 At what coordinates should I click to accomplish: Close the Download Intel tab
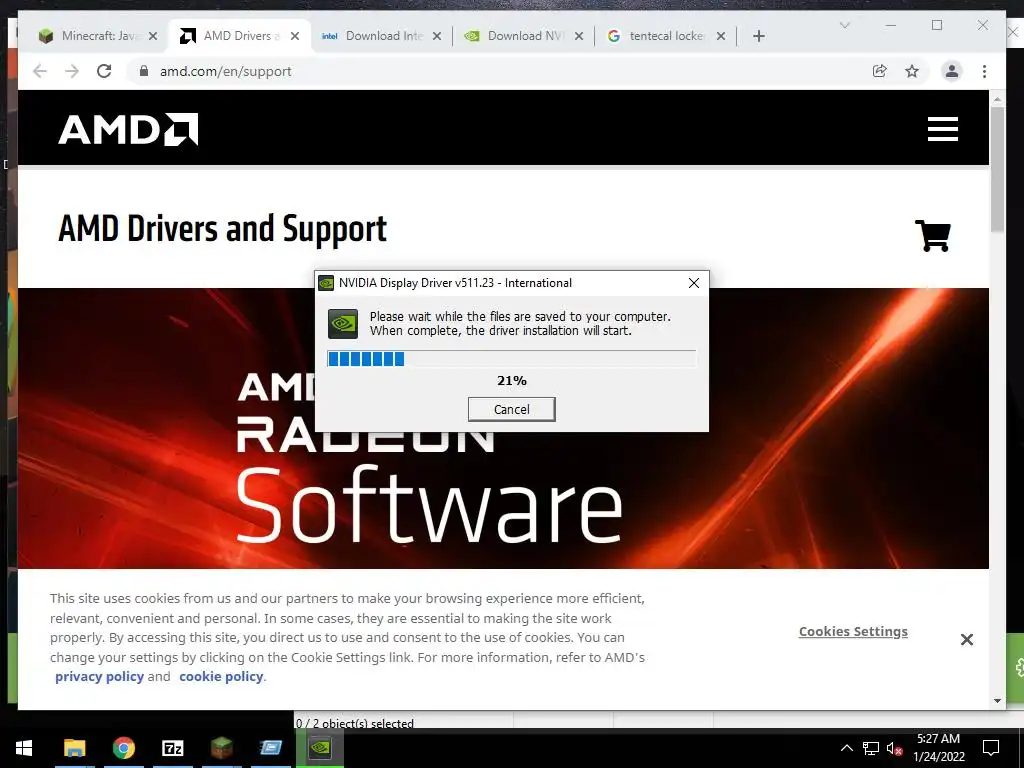click(437, 36)
